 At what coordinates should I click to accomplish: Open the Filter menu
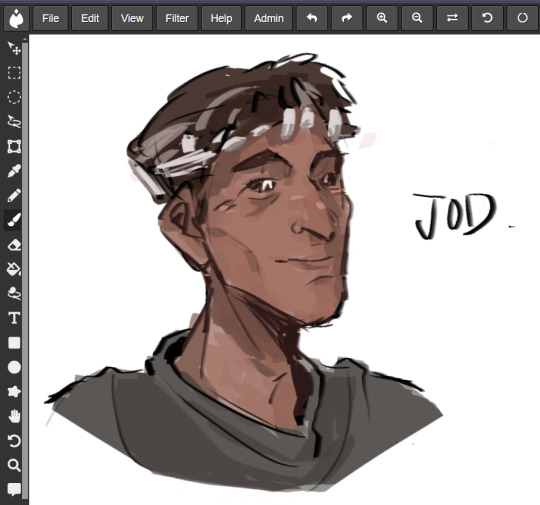177,18
